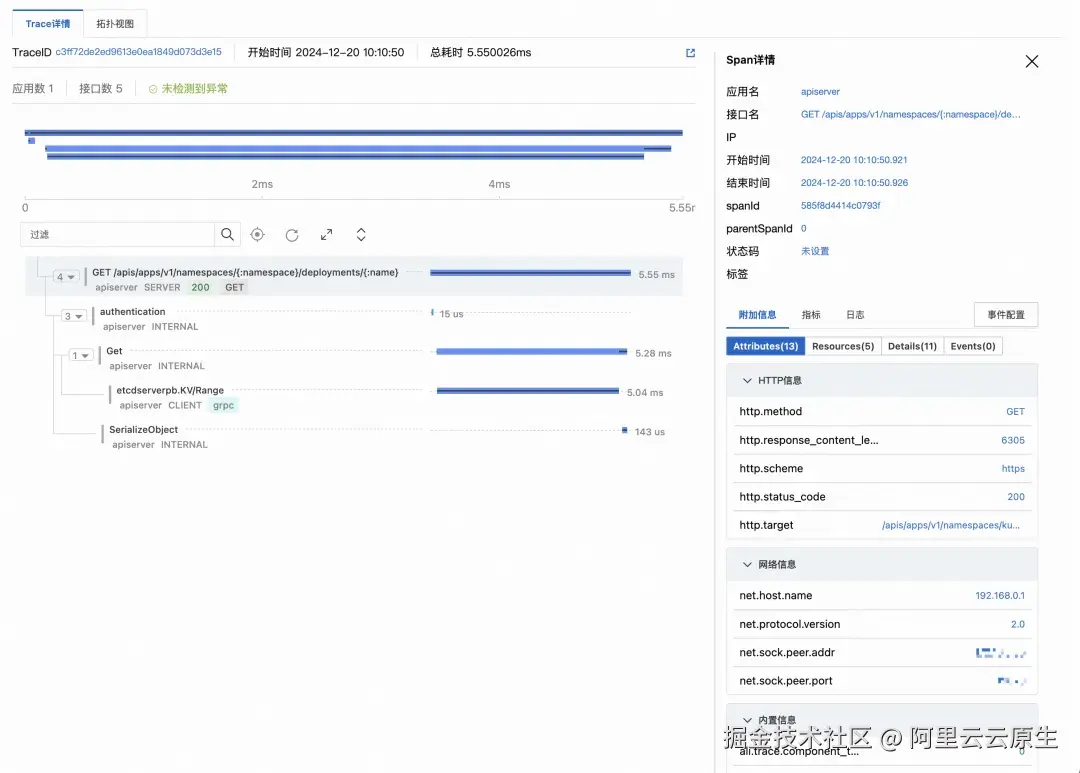1080x773 pixels.
Task: Click the green check icon beside 未检测到异常
Action: [x=153, y=89]
